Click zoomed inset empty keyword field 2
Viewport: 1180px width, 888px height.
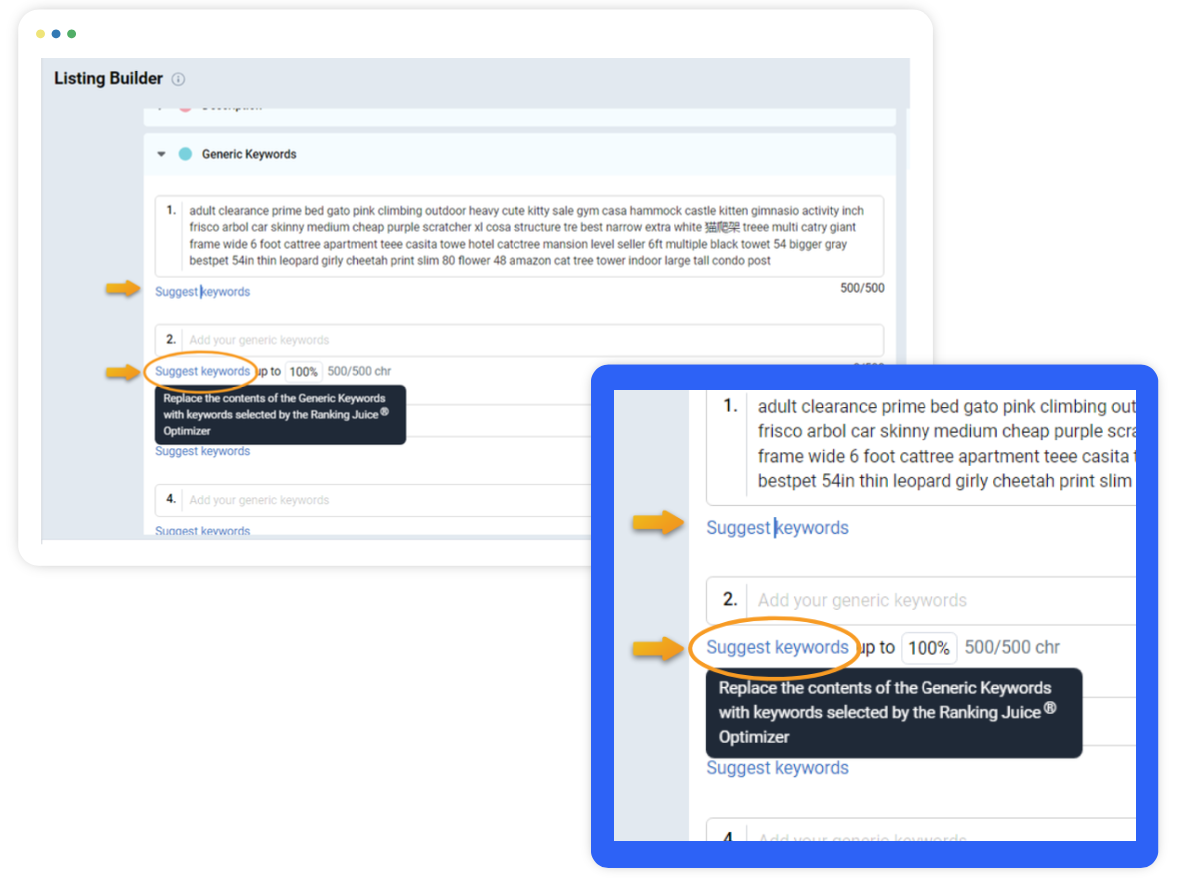(x=922, y=601)
